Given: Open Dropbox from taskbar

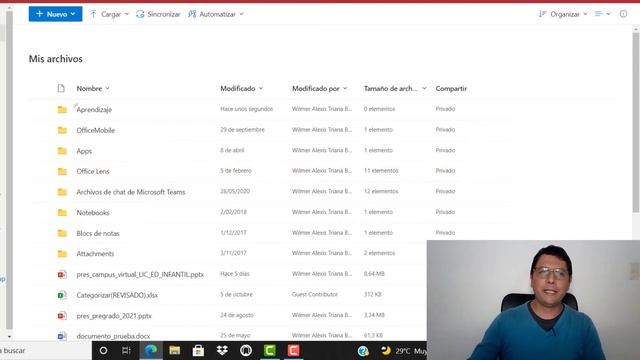Looking at the screenshot, I should (x=222, y=350).
